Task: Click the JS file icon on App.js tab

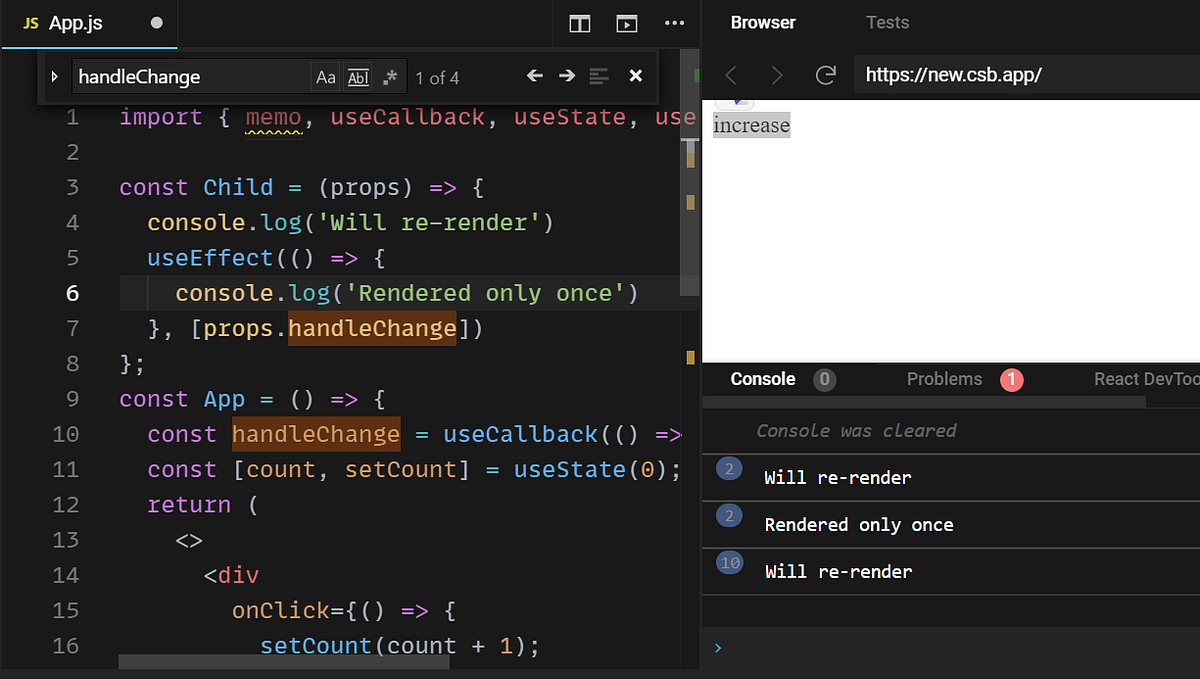Action: (29, 22)
